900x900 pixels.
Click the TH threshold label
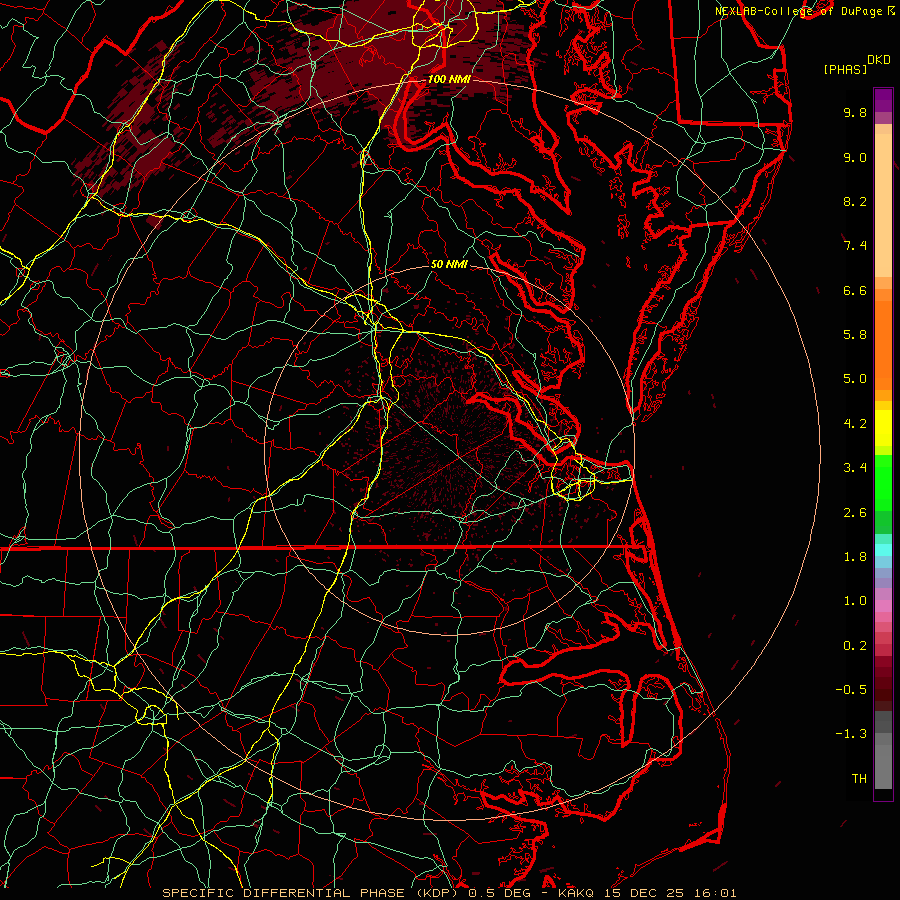click(859, 779)
